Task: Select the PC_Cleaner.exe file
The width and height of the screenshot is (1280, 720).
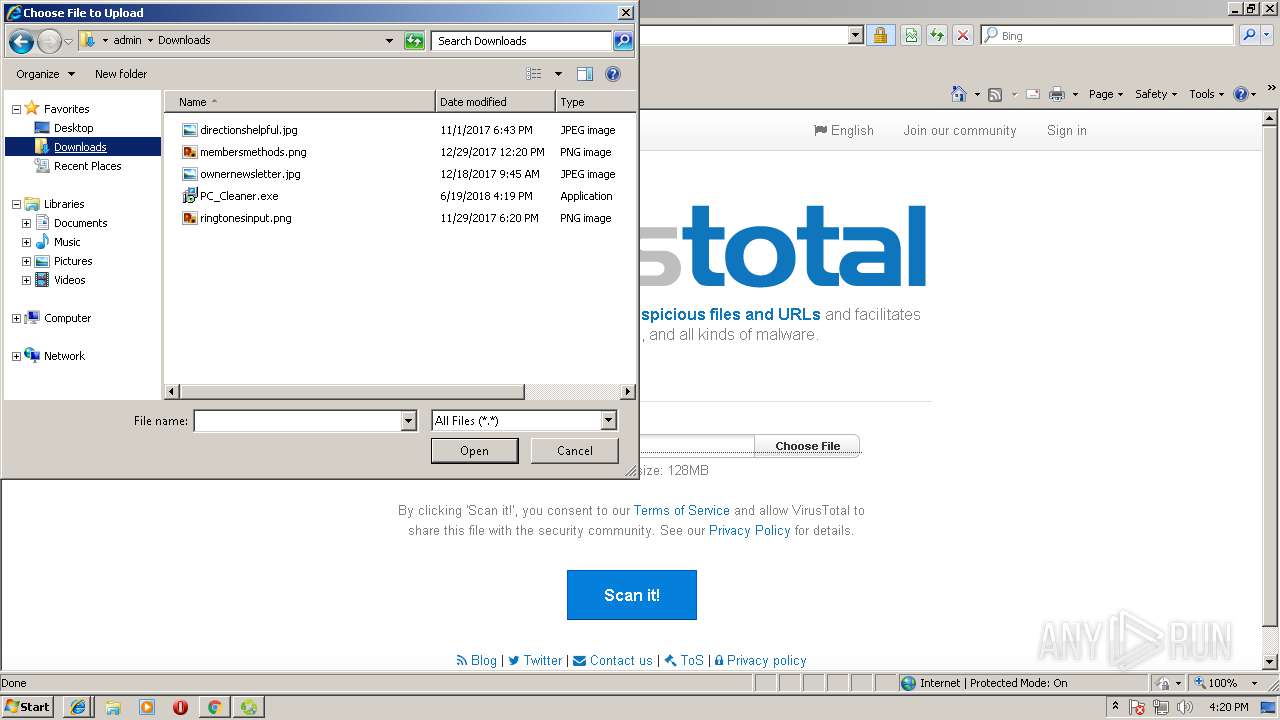Action: tap(239, 196)
